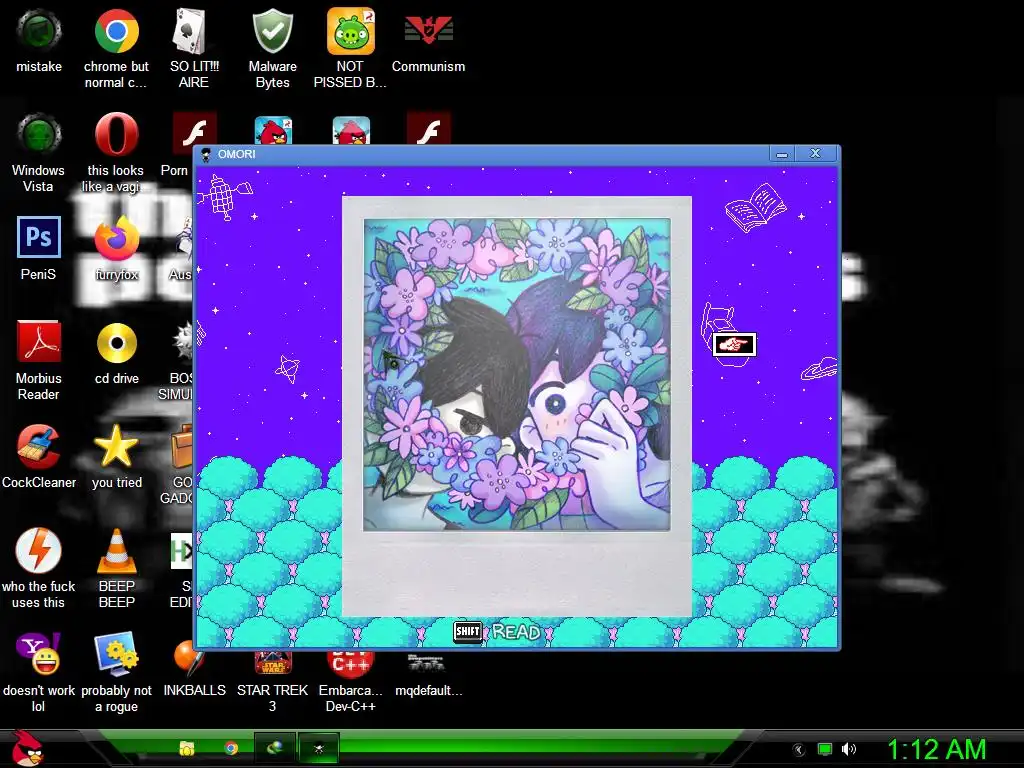Screen dimensions: 1024x768
Task: Click the 'Porn' Flash icon label
Action: point(174,170)
